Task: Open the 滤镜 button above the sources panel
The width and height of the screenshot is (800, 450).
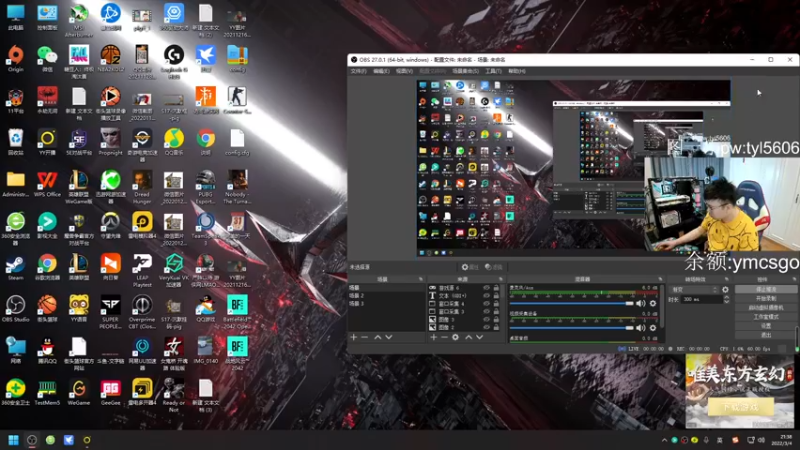Action: point(494,267)
